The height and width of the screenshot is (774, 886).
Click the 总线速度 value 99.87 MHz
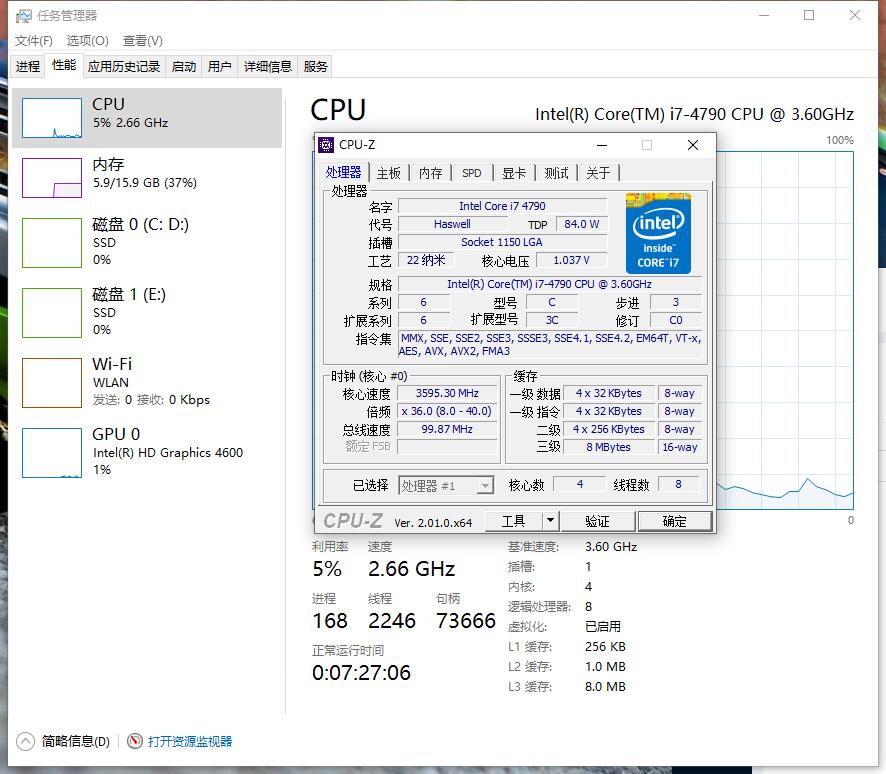click(x=447, y=429)
